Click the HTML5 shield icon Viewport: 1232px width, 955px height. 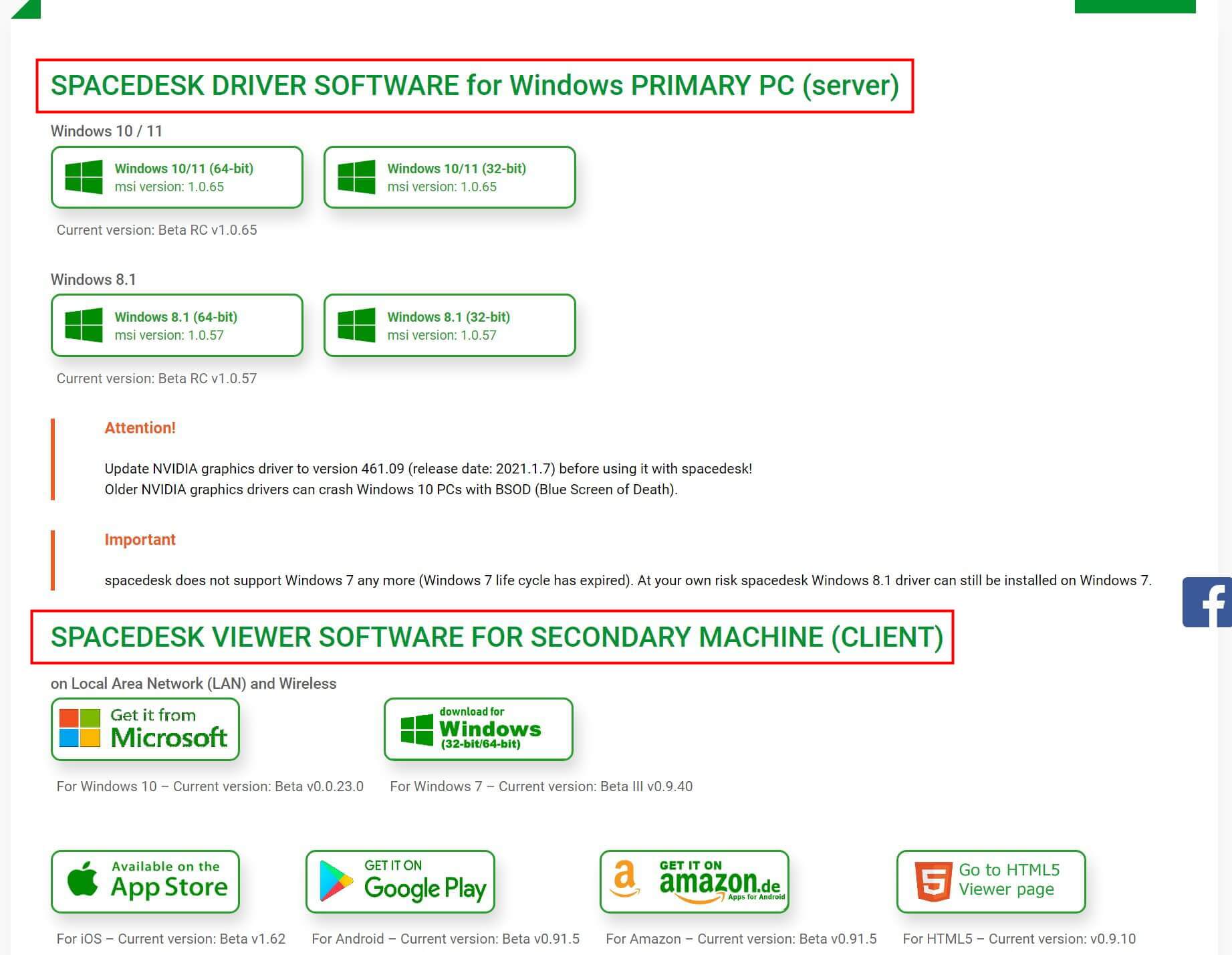934,881
